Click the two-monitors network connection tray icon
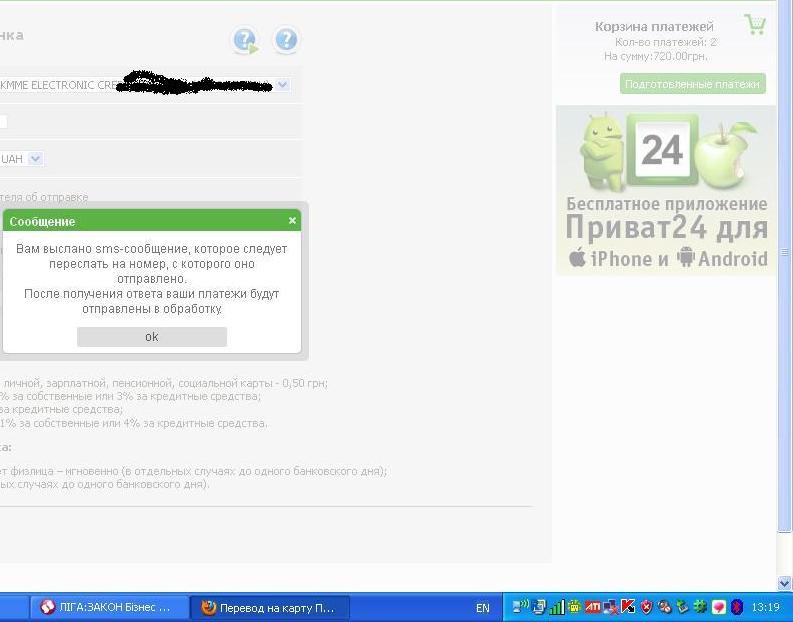Viewport: 793px width, 622px height. coord(539,607)
